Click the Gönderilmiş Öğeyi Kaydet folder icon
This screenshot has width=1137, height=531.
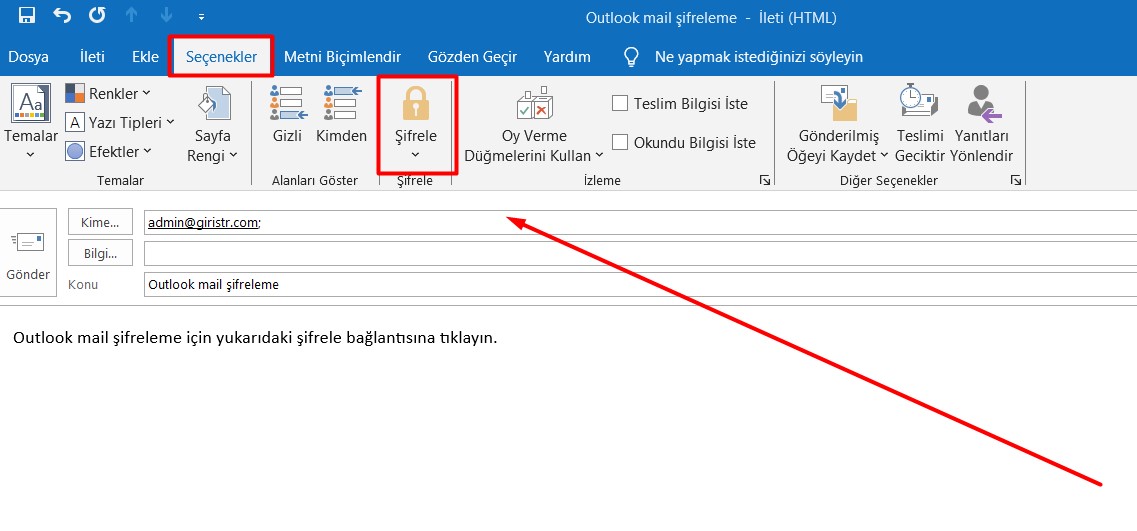[839, 102]
